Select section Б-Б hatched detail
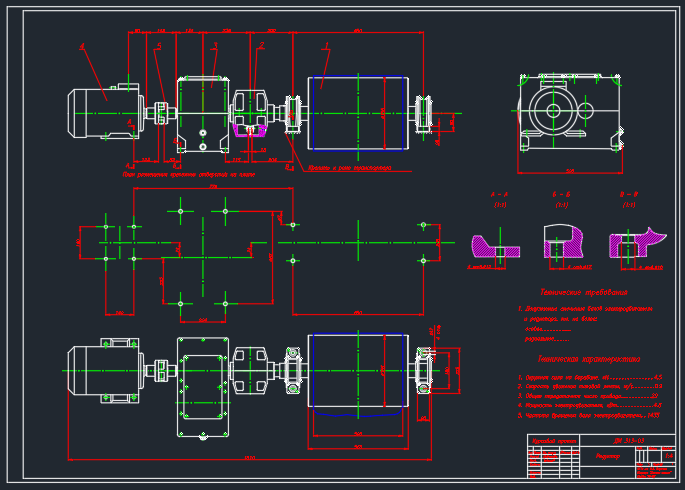 pyautogui.click(x=563, y=241)
